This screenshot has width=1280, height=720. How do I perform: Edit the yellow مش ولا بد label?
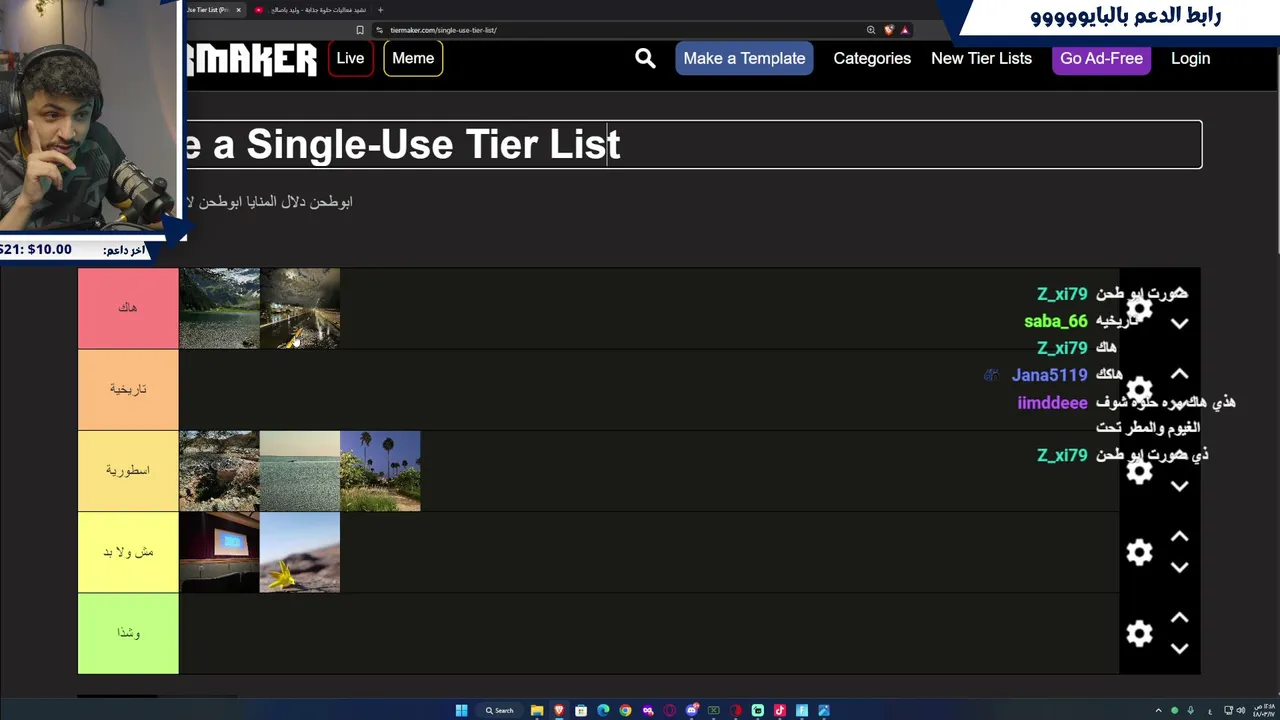pos(128,552)
